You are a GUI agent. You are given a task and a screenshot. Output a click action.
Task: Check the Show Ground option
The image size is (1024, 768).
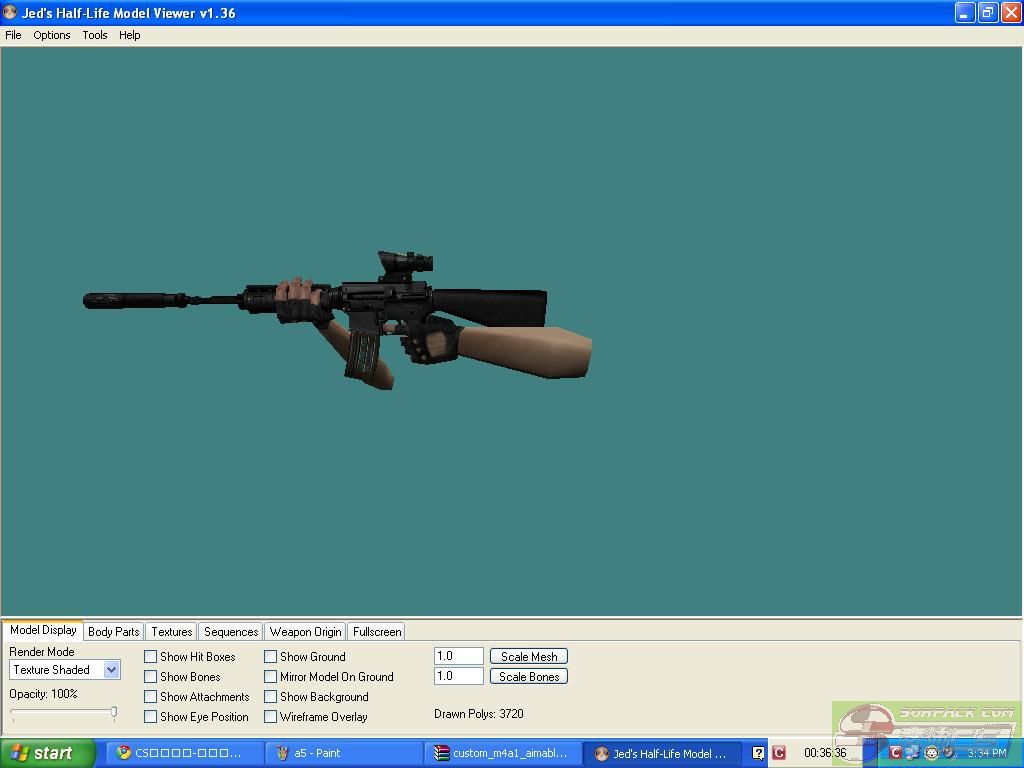click(x=271, y=657)
